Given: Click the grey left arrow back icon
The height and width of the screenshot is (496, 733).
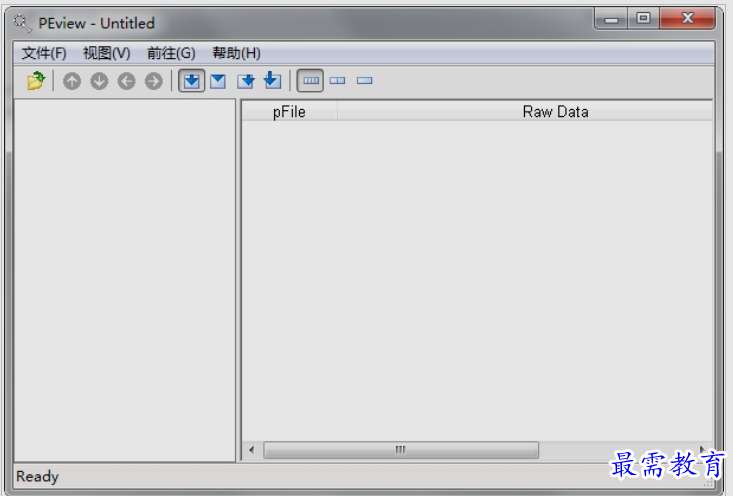Looking at the screenshot, I should tap(126, 81).
